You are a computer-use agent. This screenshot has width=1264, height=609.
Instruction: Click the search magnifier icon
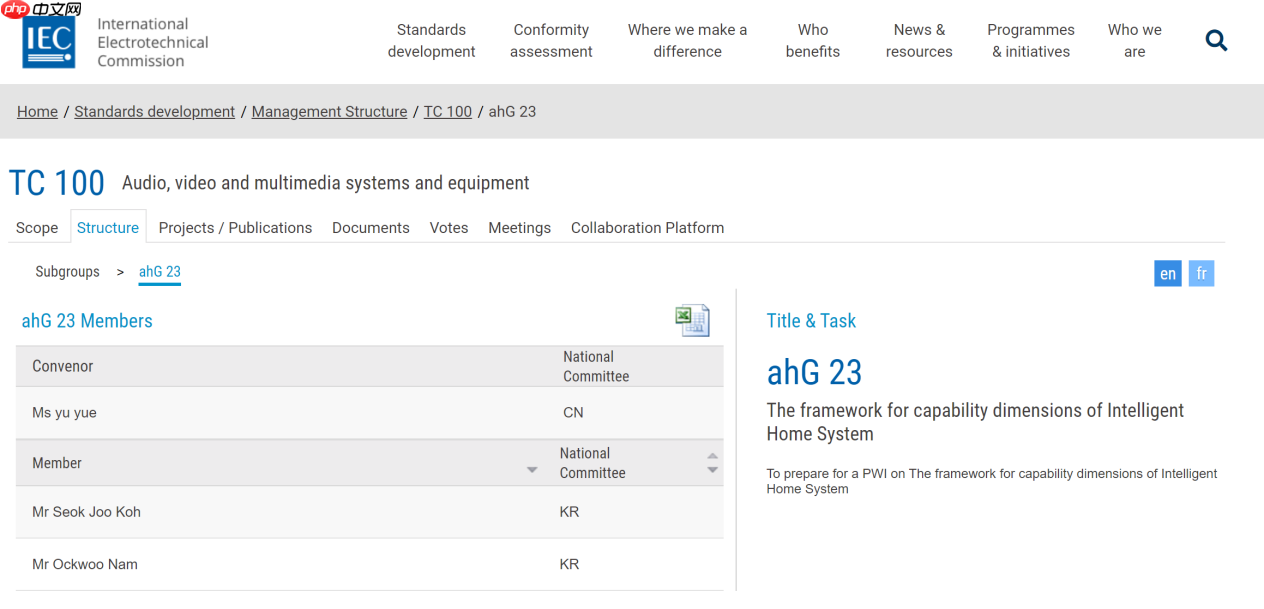click(1216, 41)
